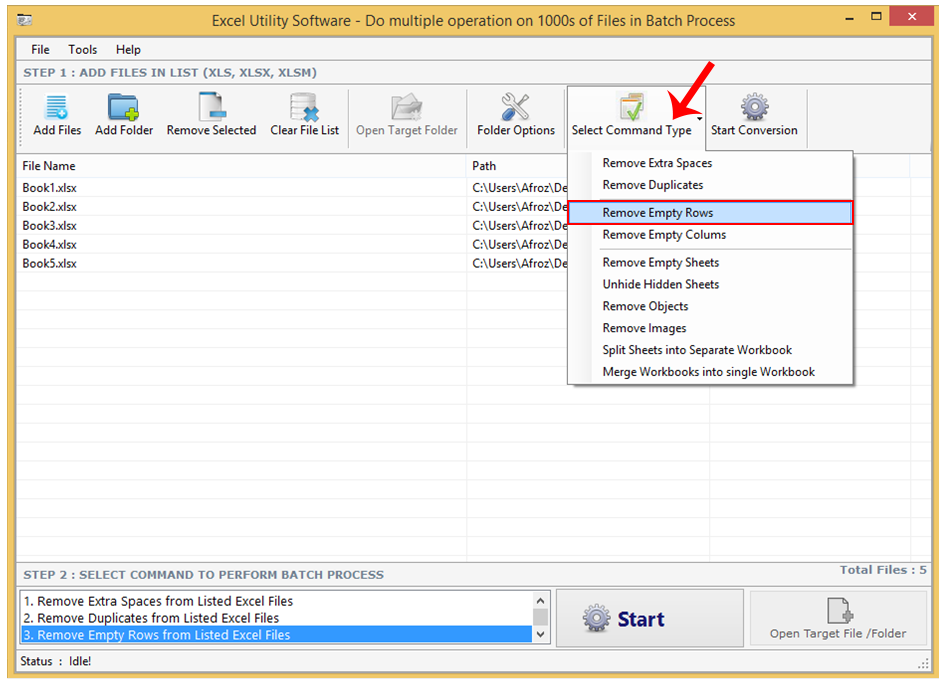Click the command list scrollbar thumb
Viewport: 946px width, 684px height.
(541, 616)
